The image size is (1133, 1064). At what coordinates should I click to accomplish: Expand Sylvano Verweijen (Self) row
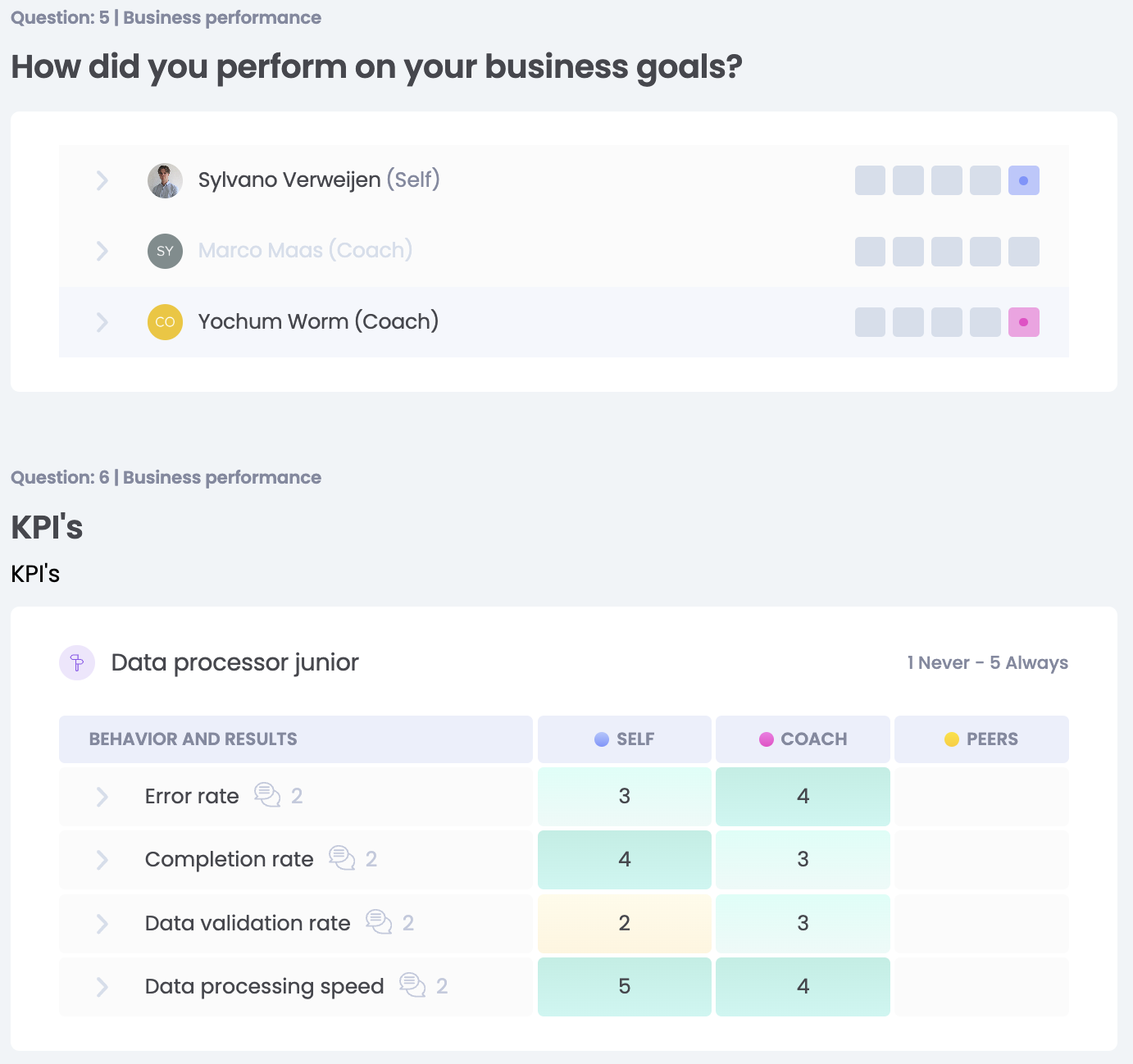(102, 180)
